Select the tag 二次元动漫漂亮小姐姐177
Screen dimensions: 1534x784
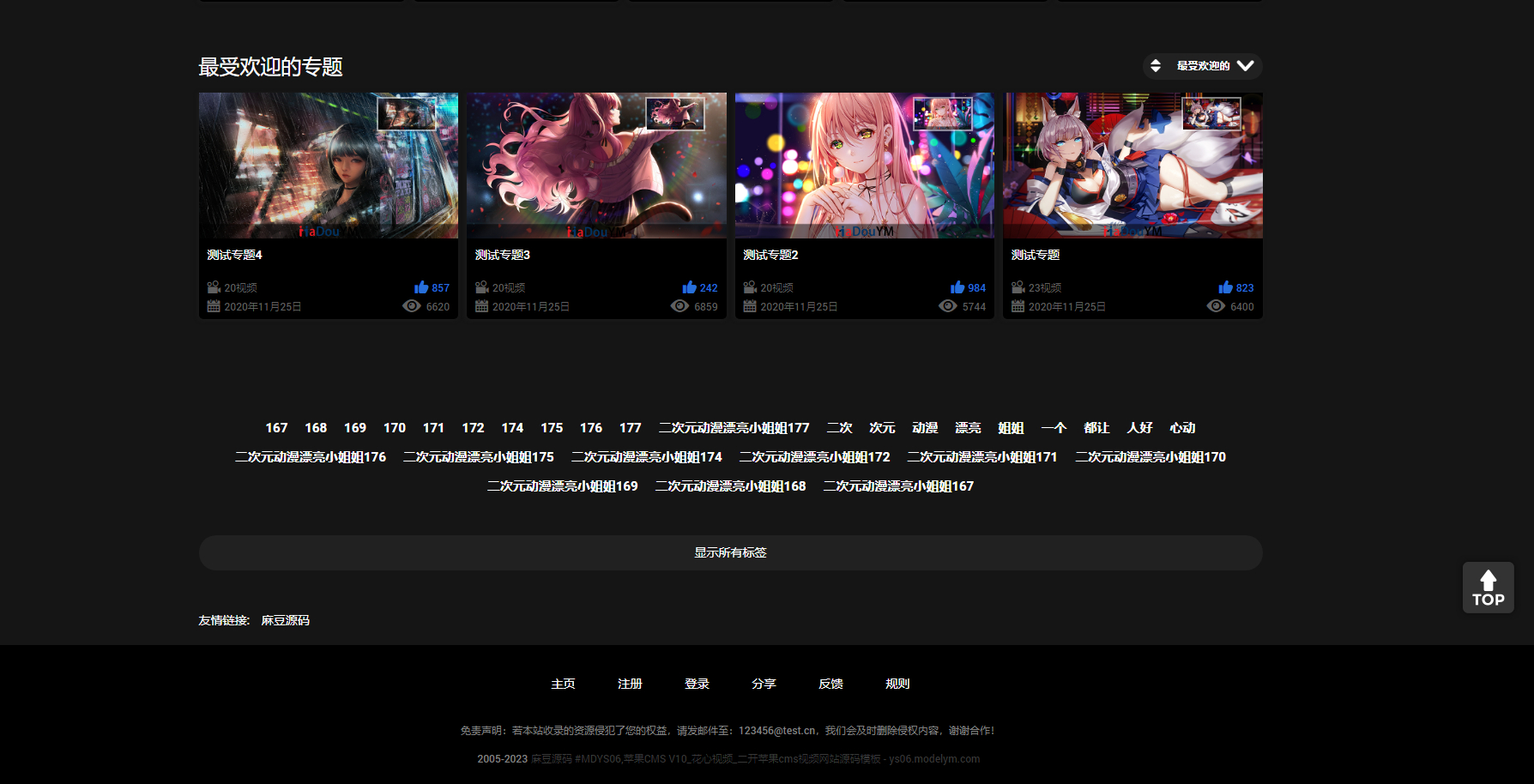pos(734,427)
